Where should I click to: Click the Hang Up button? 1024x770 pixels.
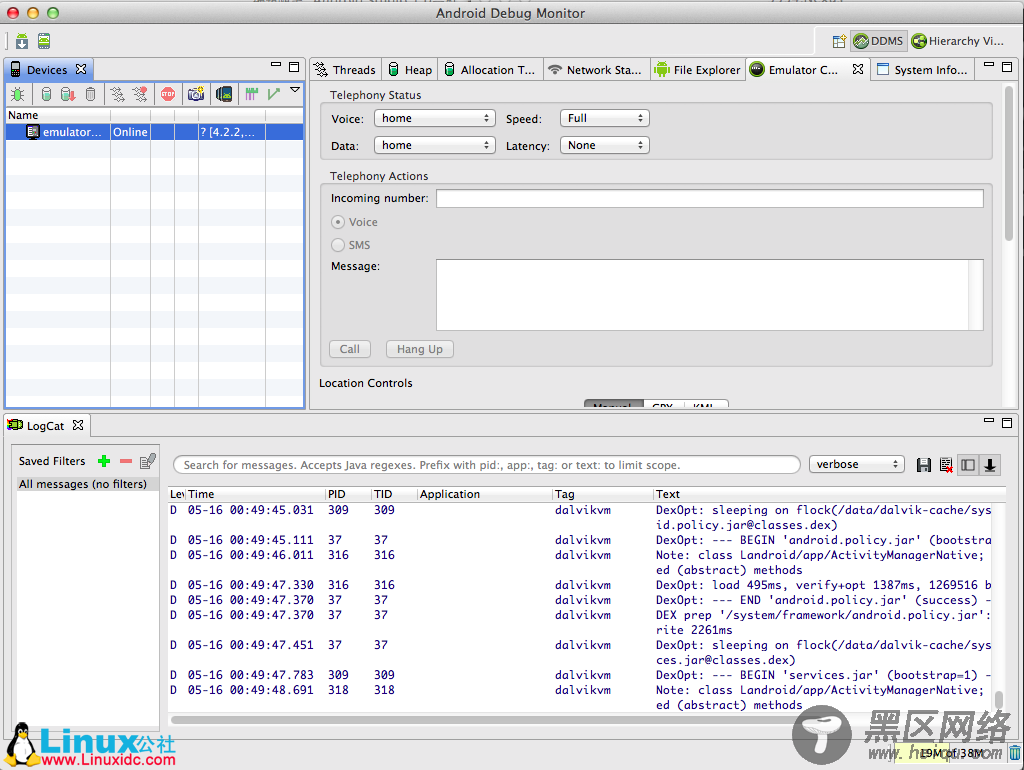pos(419,349)
